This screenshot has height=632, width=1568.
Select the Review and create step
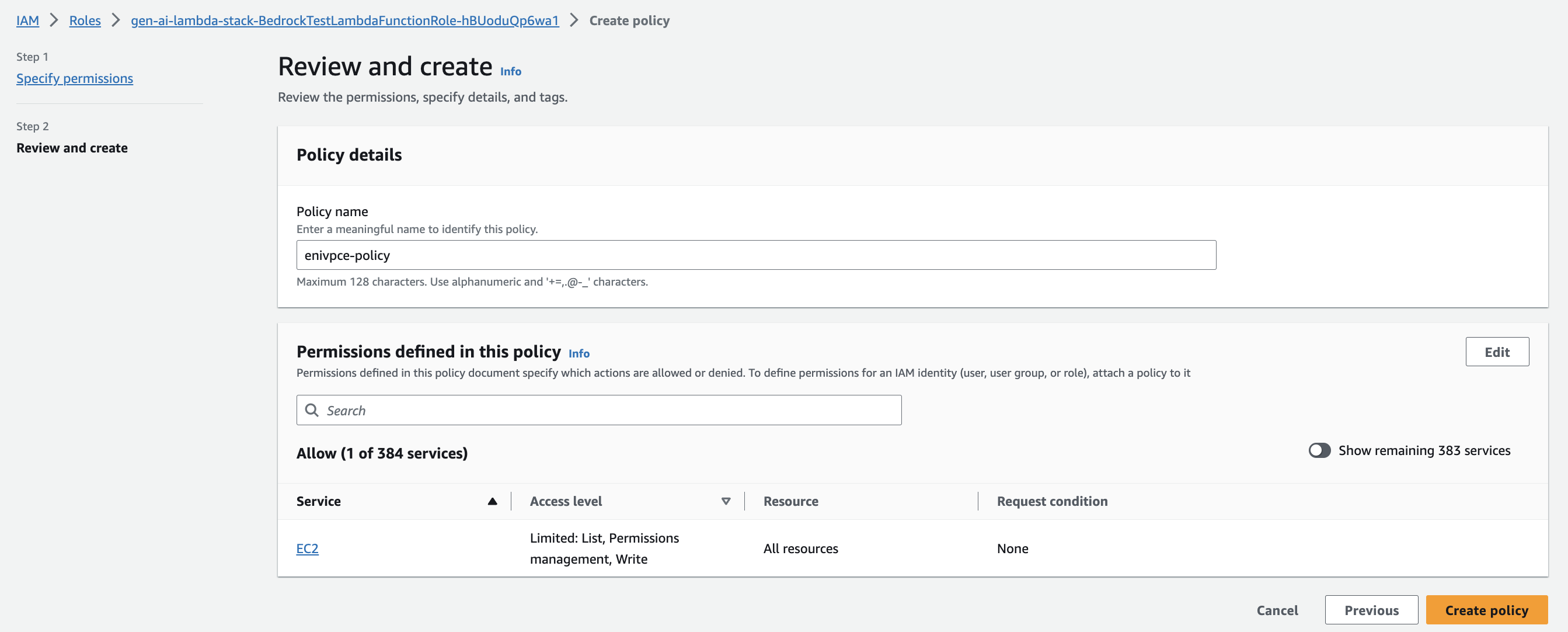pos(72,147)
